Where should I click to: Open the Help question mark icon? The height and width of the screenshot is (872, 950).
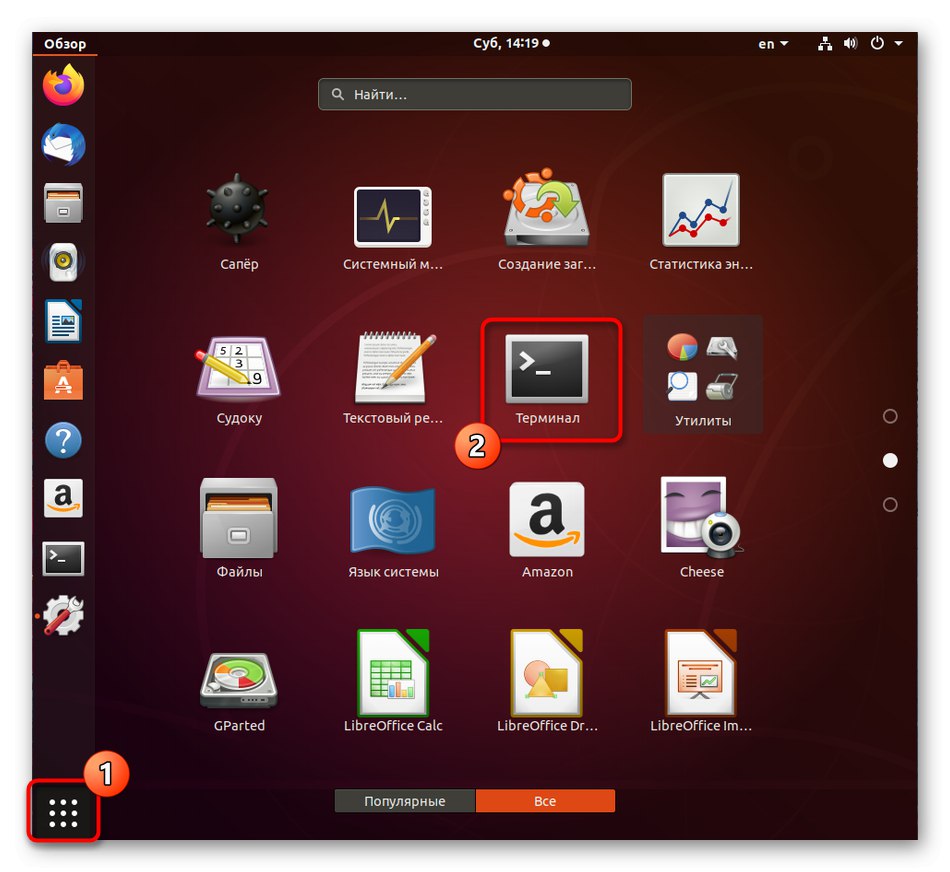pos(63,440)
